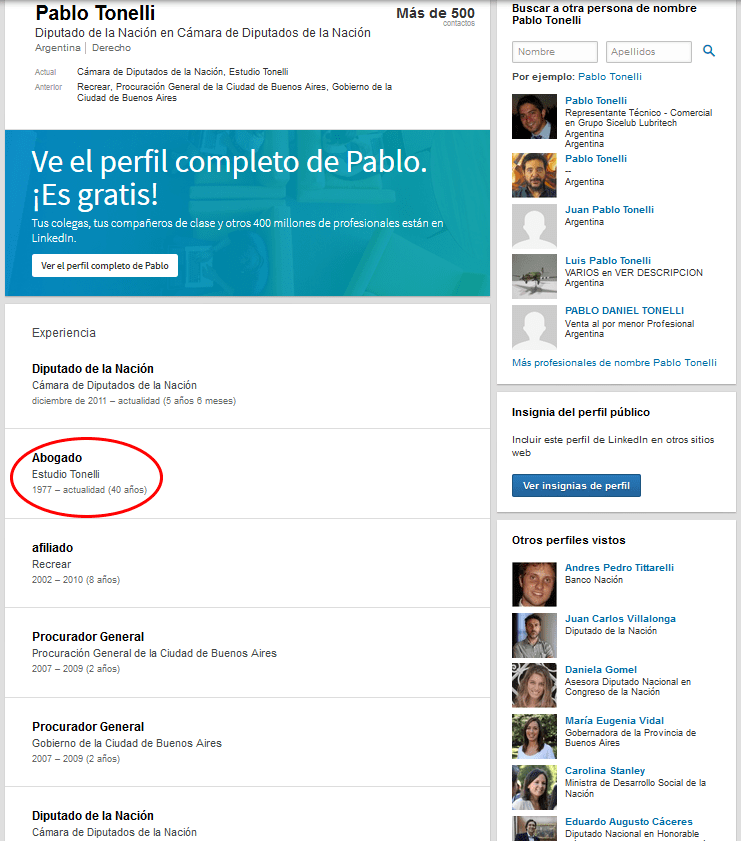The height and width of the screenshot is (841, 741).
Task: Click the example 'Pablo Tonelli' link
Action: coord(610,77)
